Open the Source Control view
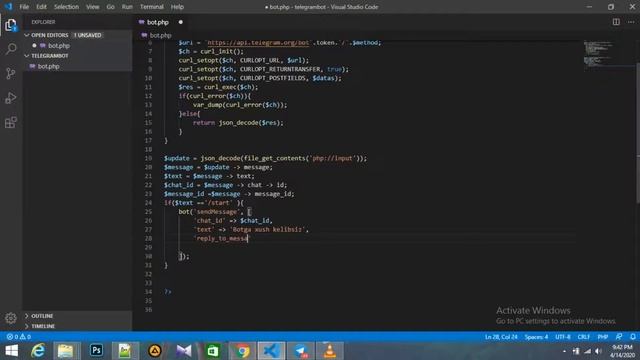 [x=11, y=73]
